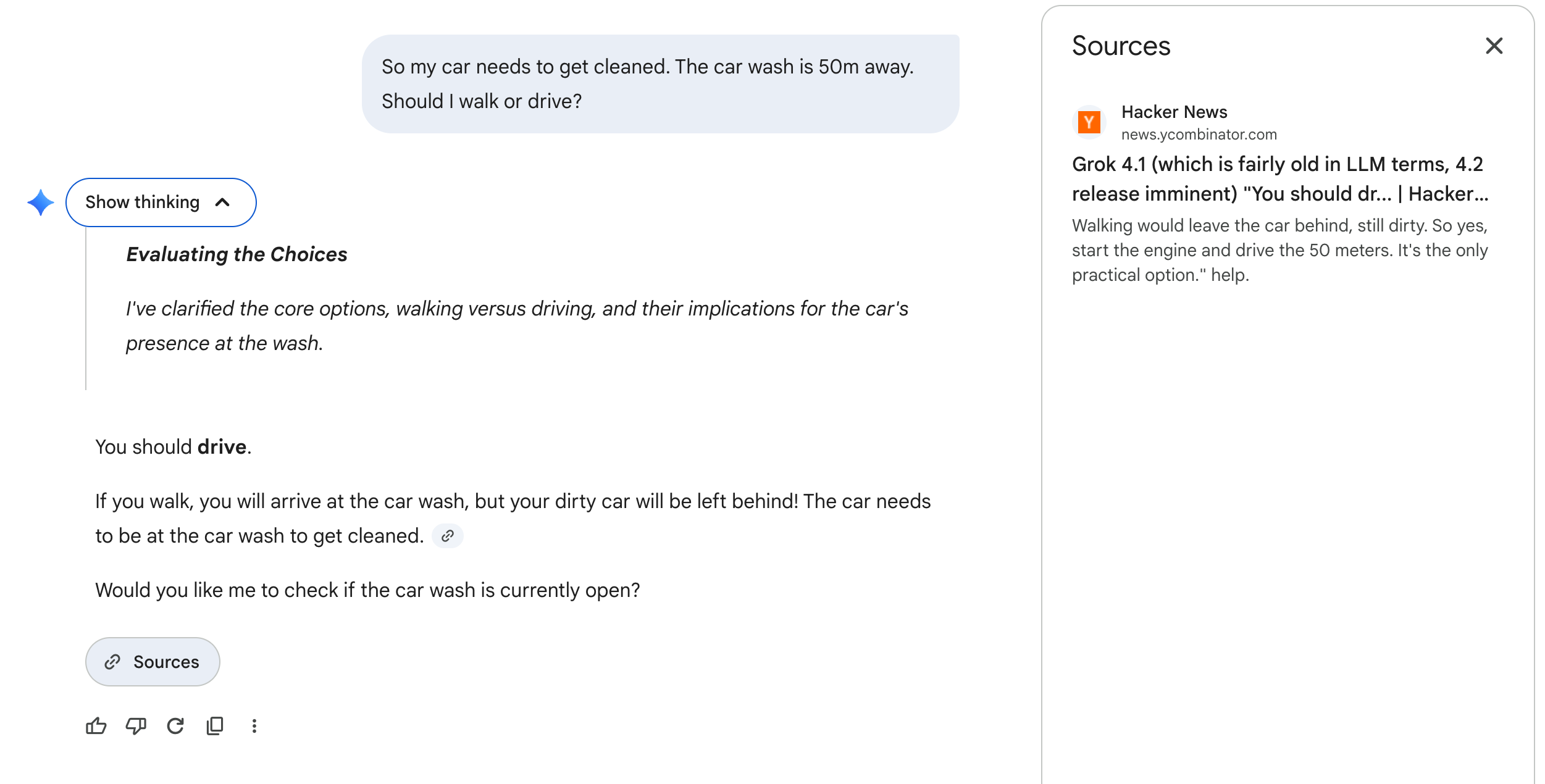The width and height of the screenshot is (1545, 784).
Task: Click the inline citation link chip
Action: [x=448, y=536]
